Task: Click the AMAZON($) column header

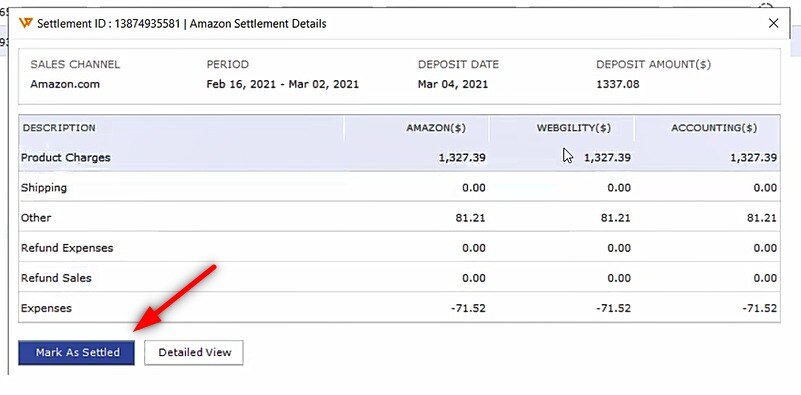Action: pos(436,128)
